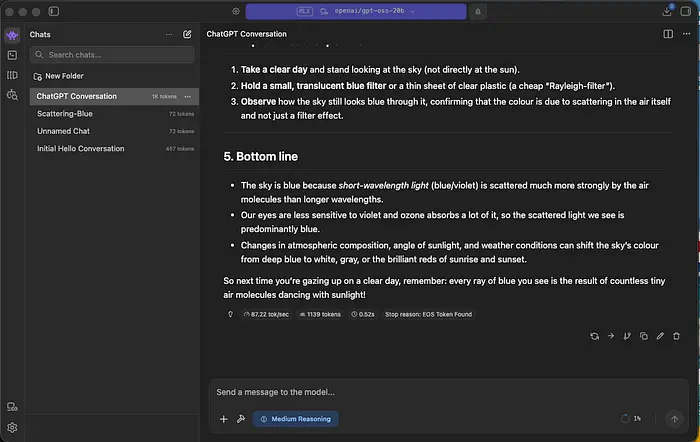Screen dimensions: 700x442
Task: Click the continue arrow icon under message
Action: coord(611,336)
